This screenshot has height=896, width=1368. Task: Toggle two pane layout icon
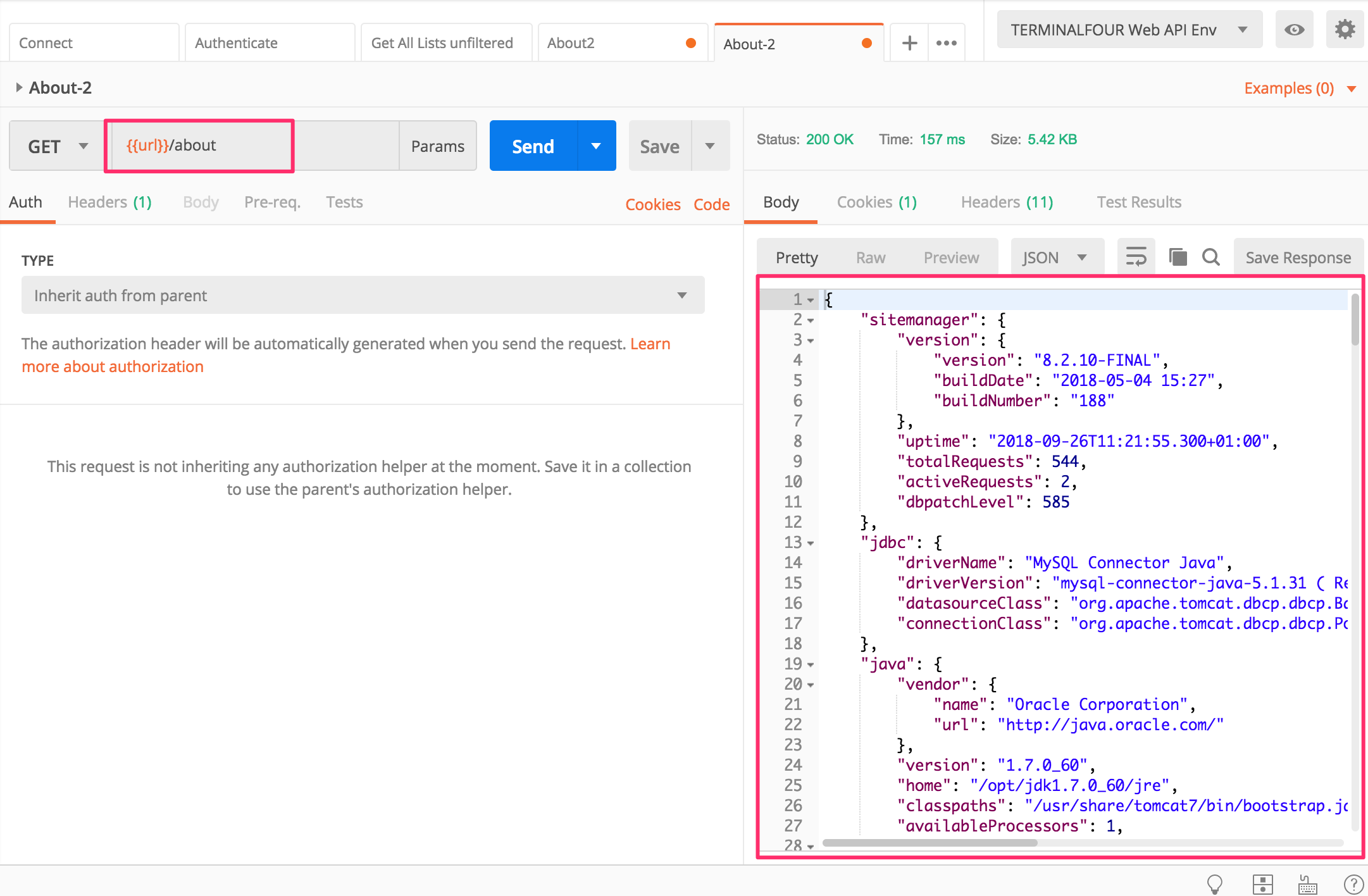[1262, 883]
